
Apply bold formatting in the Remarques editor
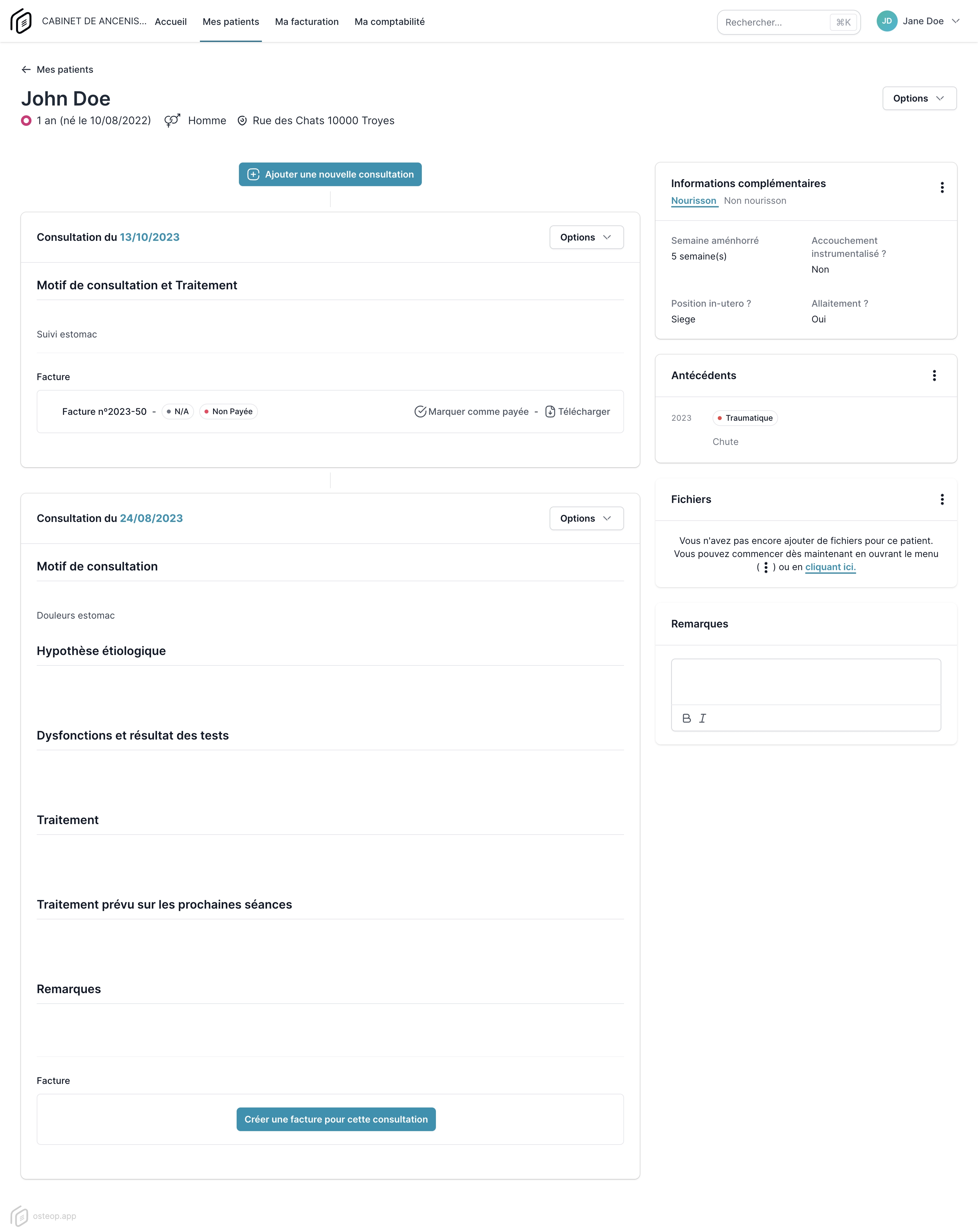pyautogui.click(x=685, y=718)
